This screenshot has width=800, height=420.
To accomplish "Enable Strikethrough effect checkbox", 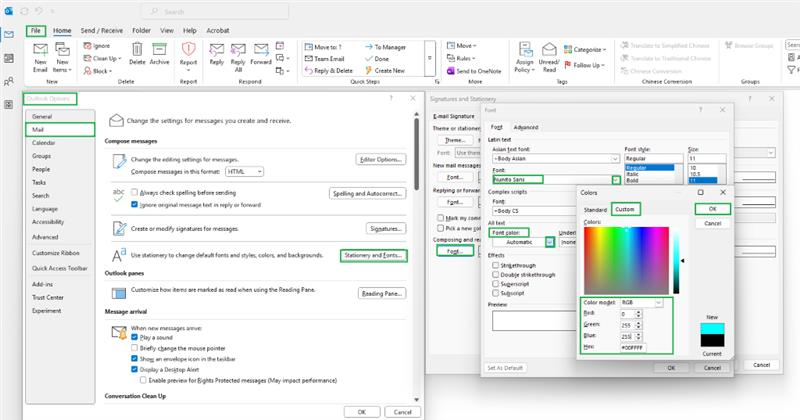I will tap(495, 265).
